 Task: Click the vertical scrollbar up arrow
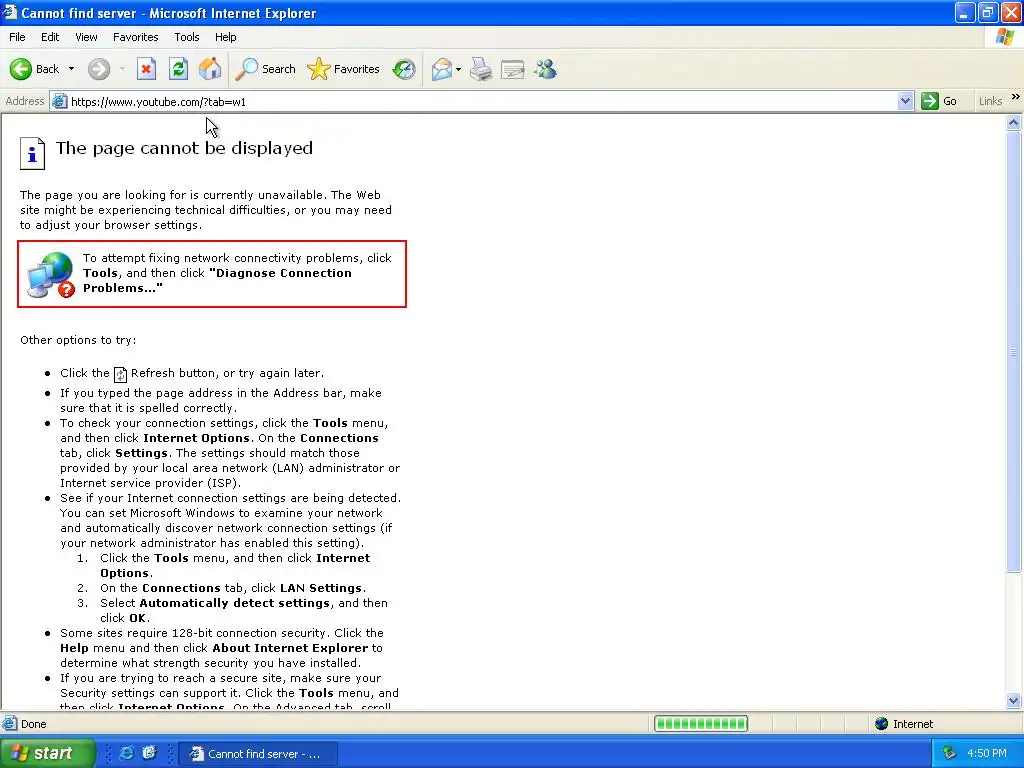pyautogui.click(x=1014, y=122)
